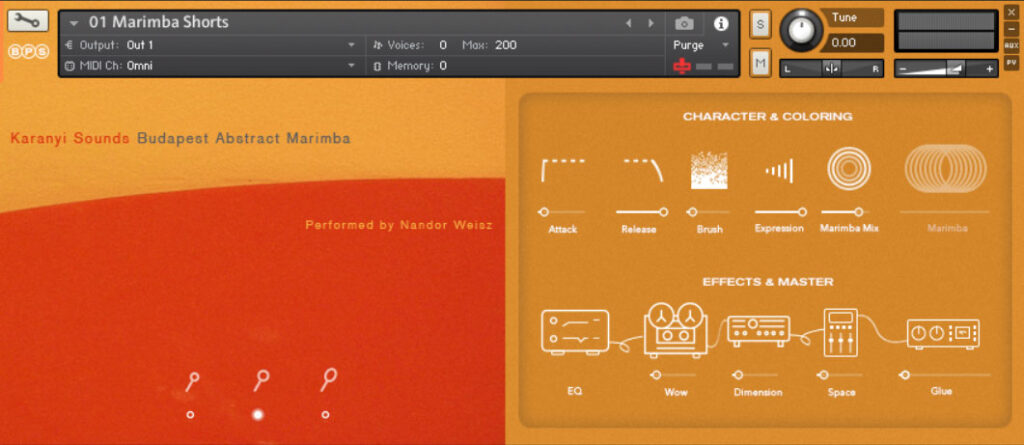Go to next instrument preset arrow
Screen dimensions: 1024x445
pos(651,23)
